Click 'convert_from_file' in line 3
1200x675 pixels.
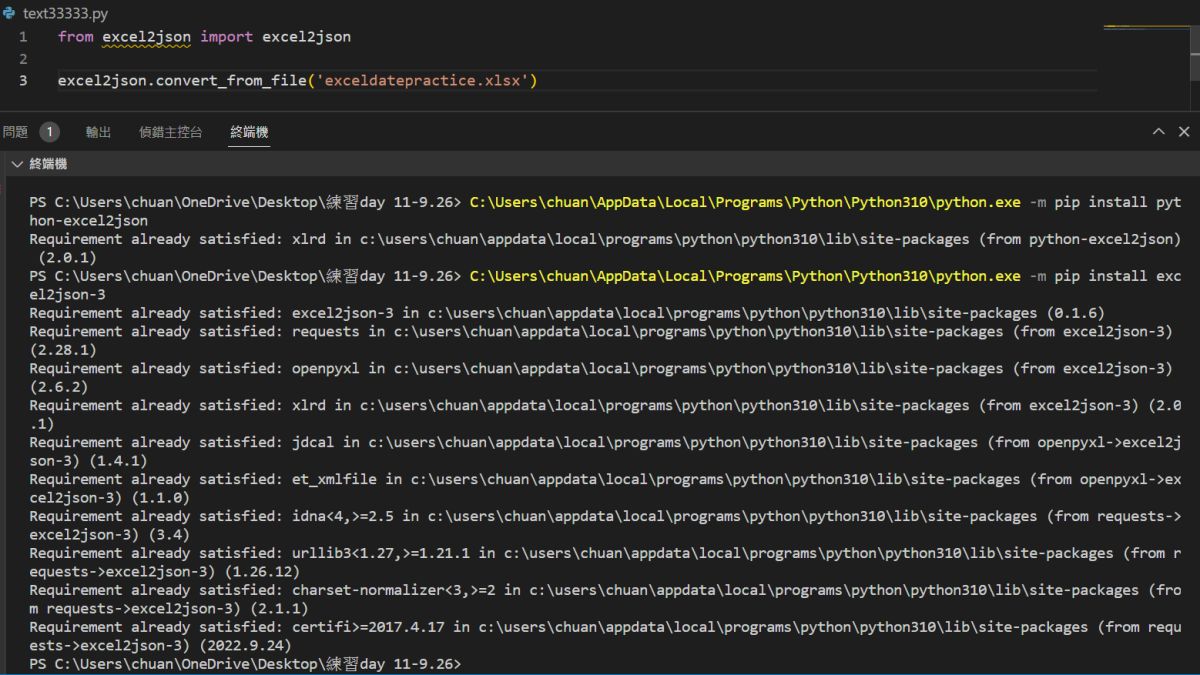229,81
